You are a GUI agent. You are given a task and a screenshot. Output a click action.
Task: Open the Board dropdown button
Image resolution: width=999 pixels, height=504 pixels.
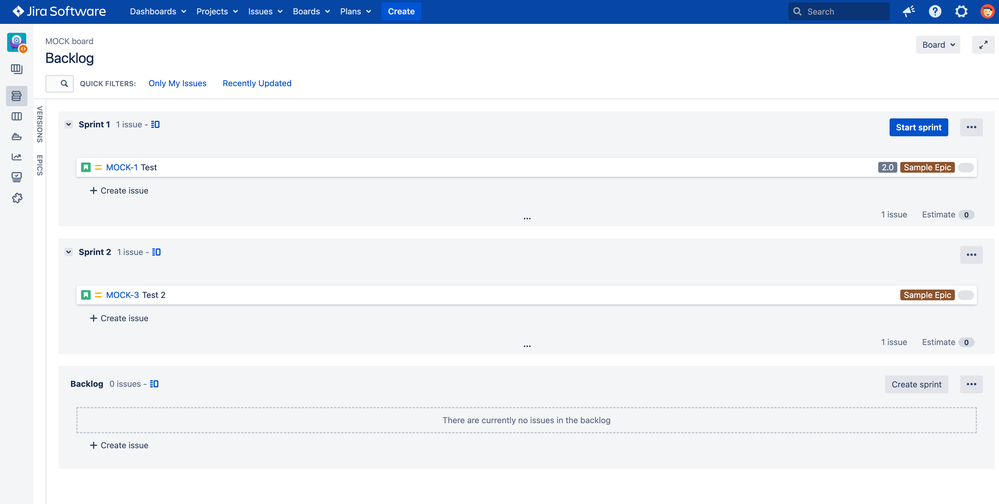[938, 45]
